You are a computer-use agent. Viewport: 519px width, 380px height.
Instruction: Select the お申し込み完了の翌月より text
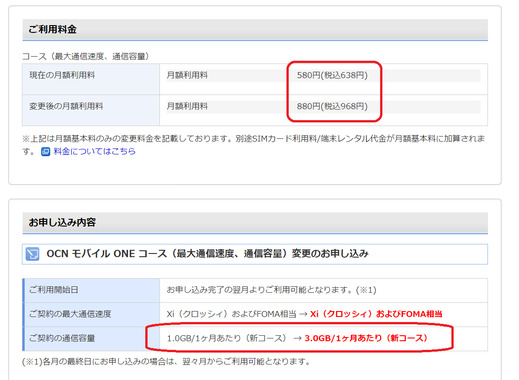271,290
